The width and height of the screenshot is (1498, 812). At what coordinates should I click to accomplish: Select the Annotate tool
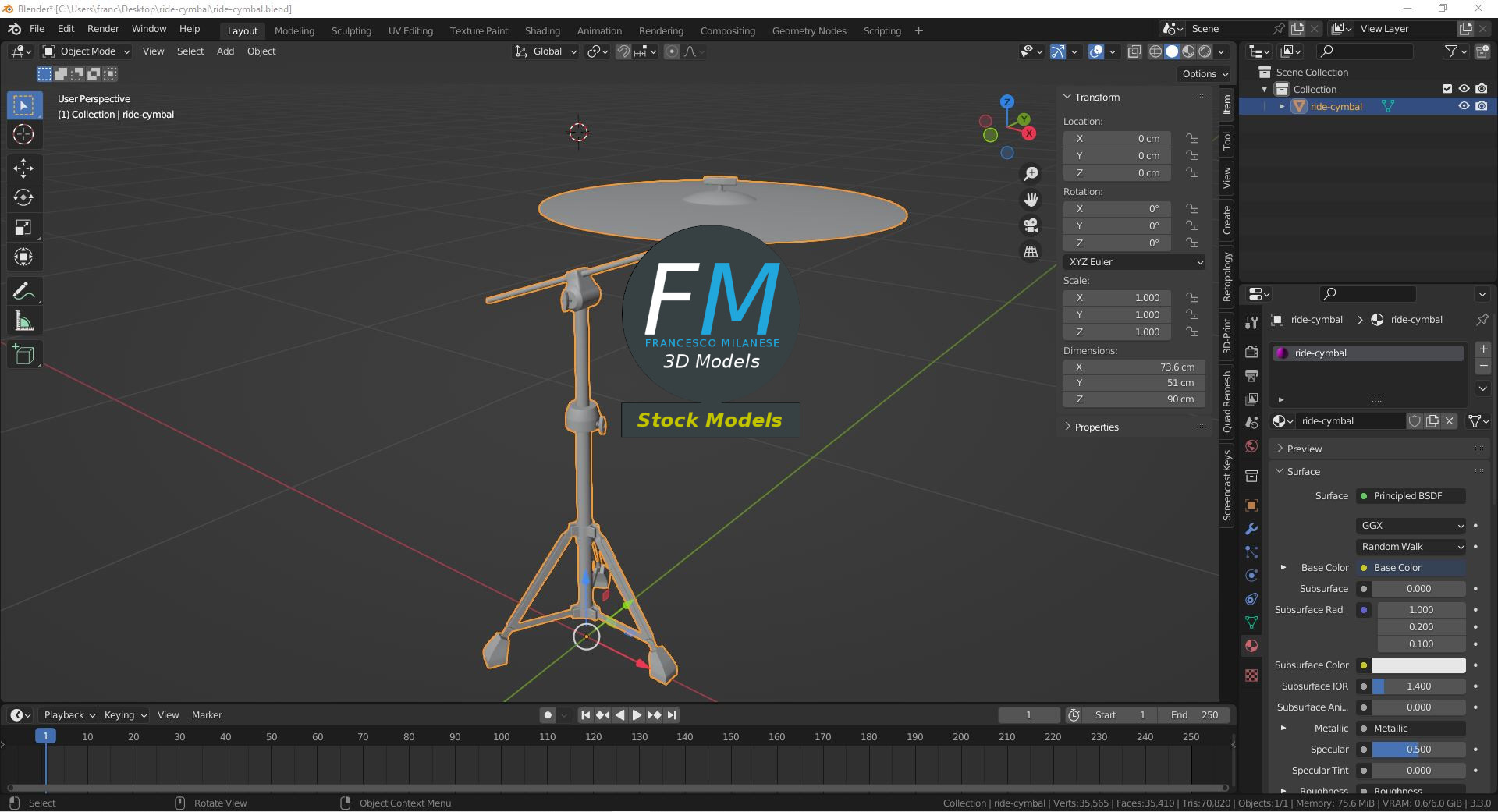click(x=23, y=291)
